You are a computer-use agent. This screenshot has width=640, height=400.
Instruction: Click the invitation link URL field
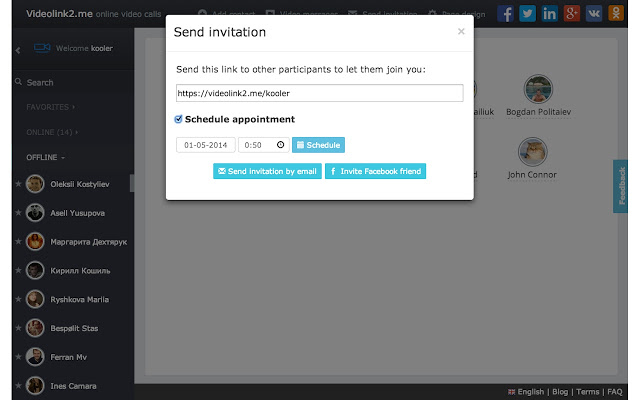click(319, 93)
